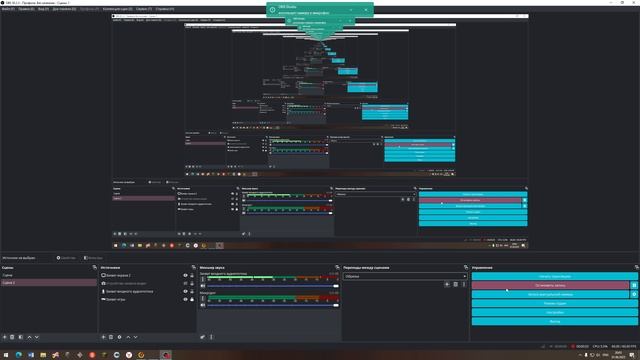Pop out the Audio Mixer dock panel
This screenshot has width=640, height=360.
[x=337, y=267]
